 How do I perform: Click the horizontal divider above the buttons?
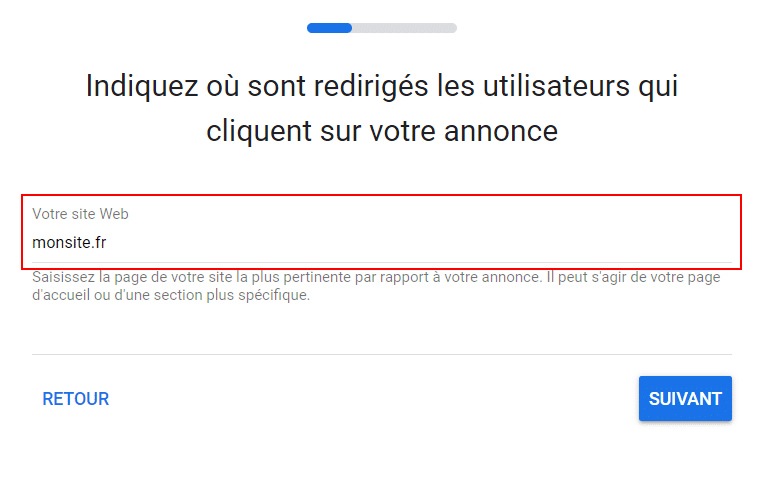(x=381, y=354)
